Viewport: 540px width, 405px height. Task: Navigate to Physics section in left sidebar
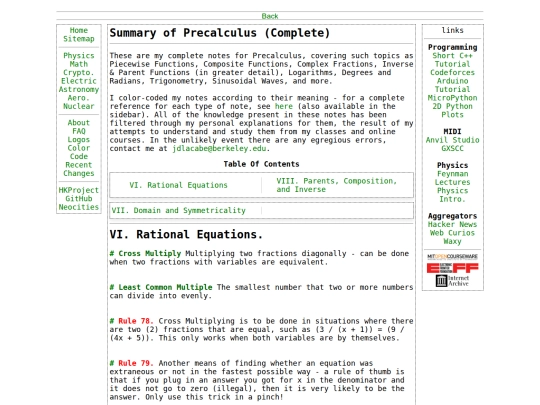pos(79,55)
